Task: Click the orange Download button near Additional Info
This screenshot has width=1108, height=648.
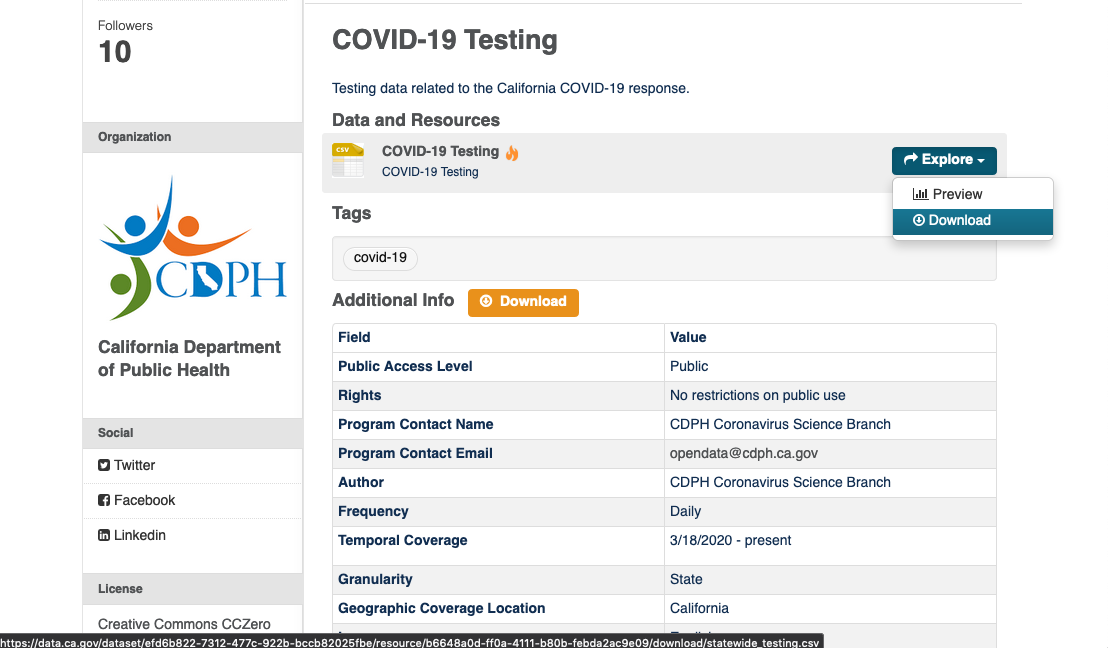Action: tap(523, 302)
